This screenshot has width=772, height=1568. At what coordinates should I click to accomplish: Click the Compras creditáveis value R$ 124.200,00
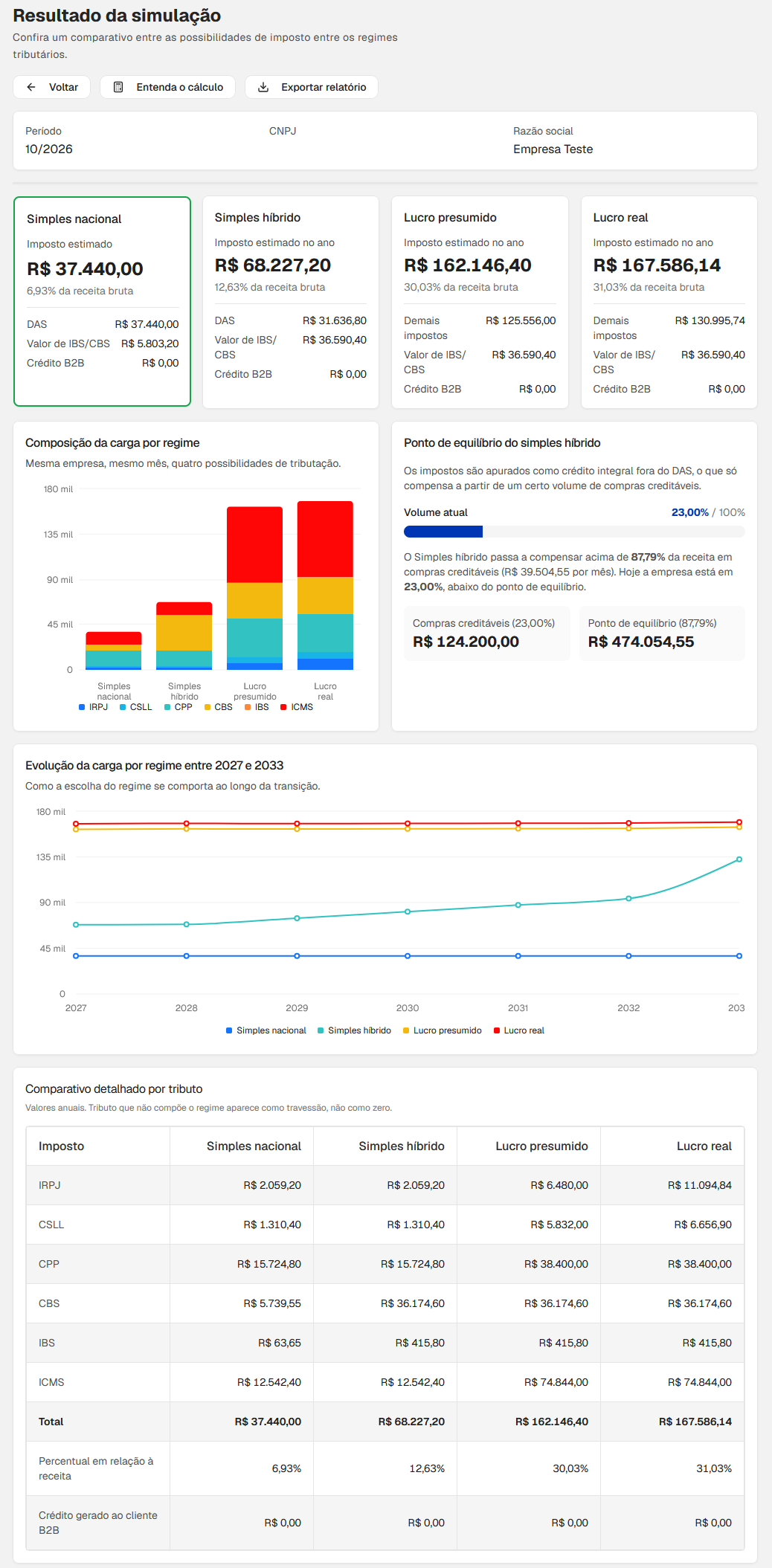pyautogui.click(x=466, y=642)
